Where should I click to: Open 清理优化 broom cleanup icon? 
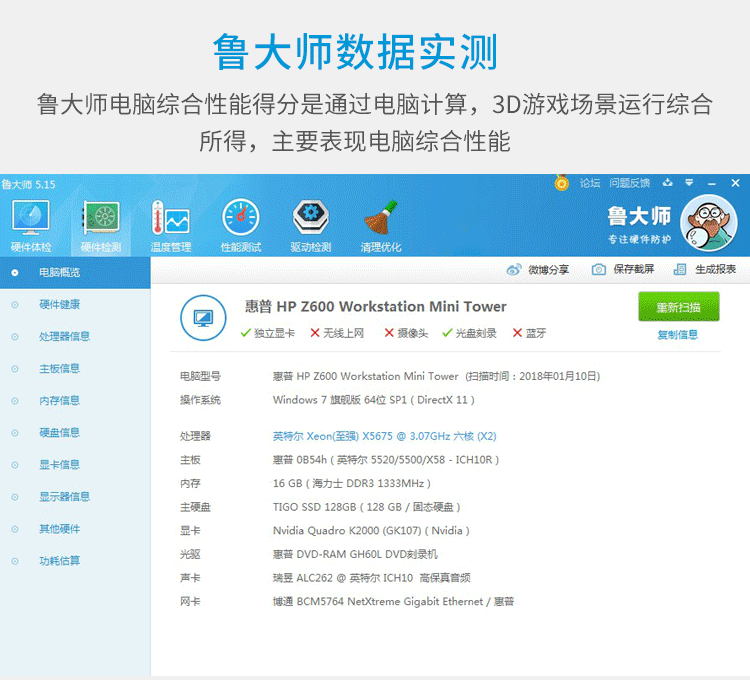coord(380,224)
